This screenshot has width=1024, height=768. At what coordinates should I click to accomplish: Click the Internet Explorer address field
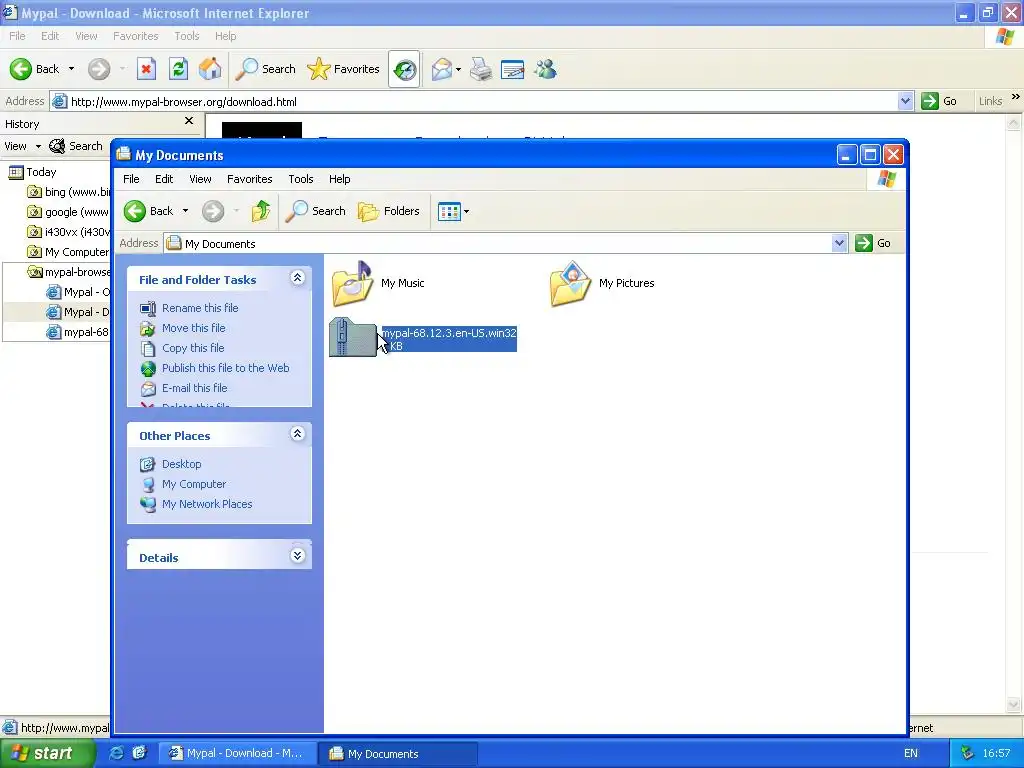(x=482, y=101)
